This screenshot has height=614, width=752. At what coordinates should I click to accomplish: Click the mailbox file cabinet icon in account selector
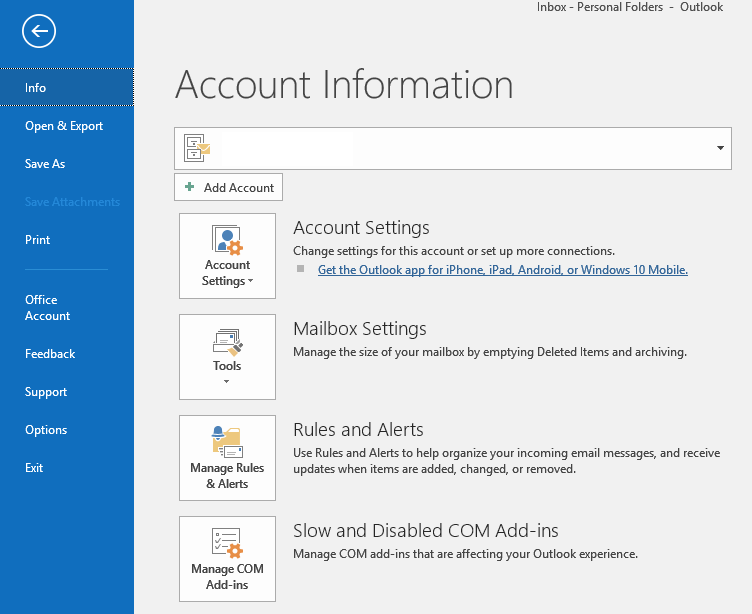pyautogui.click(x=197, y=148)
